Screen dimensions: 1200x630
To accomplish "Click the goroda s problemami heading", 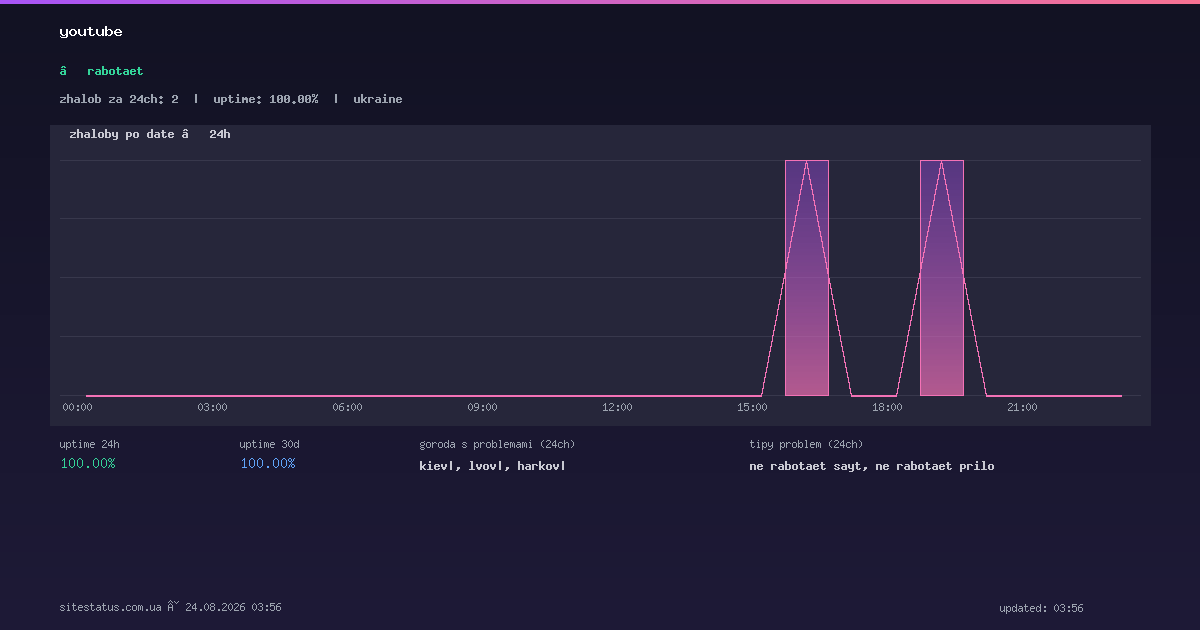I will coord(497,444).
